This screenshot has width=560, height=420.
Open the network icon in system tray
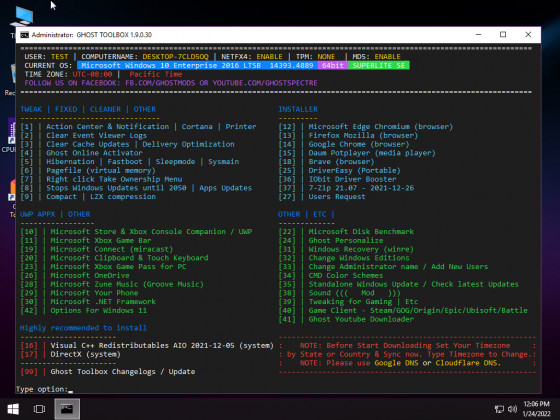click(499, 409)
